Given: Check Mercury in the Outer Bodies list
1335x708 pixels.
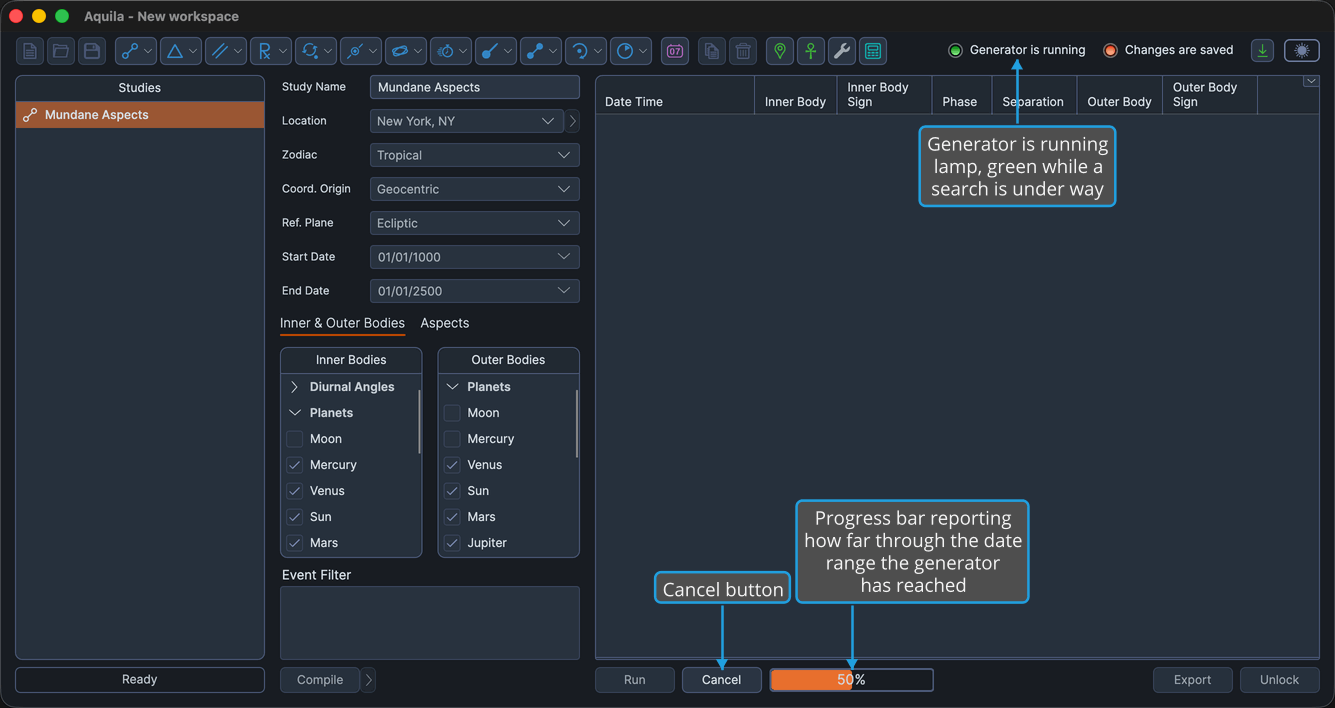Looking at the screenshot, I should [x=452, y=439].
